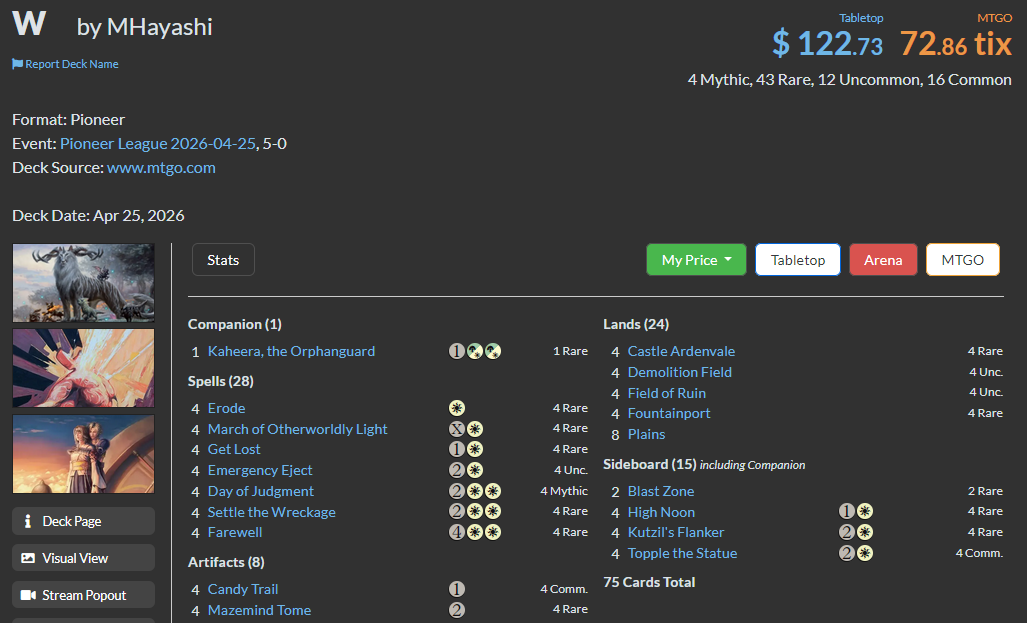Open the Erode card link

click(227, 408)
